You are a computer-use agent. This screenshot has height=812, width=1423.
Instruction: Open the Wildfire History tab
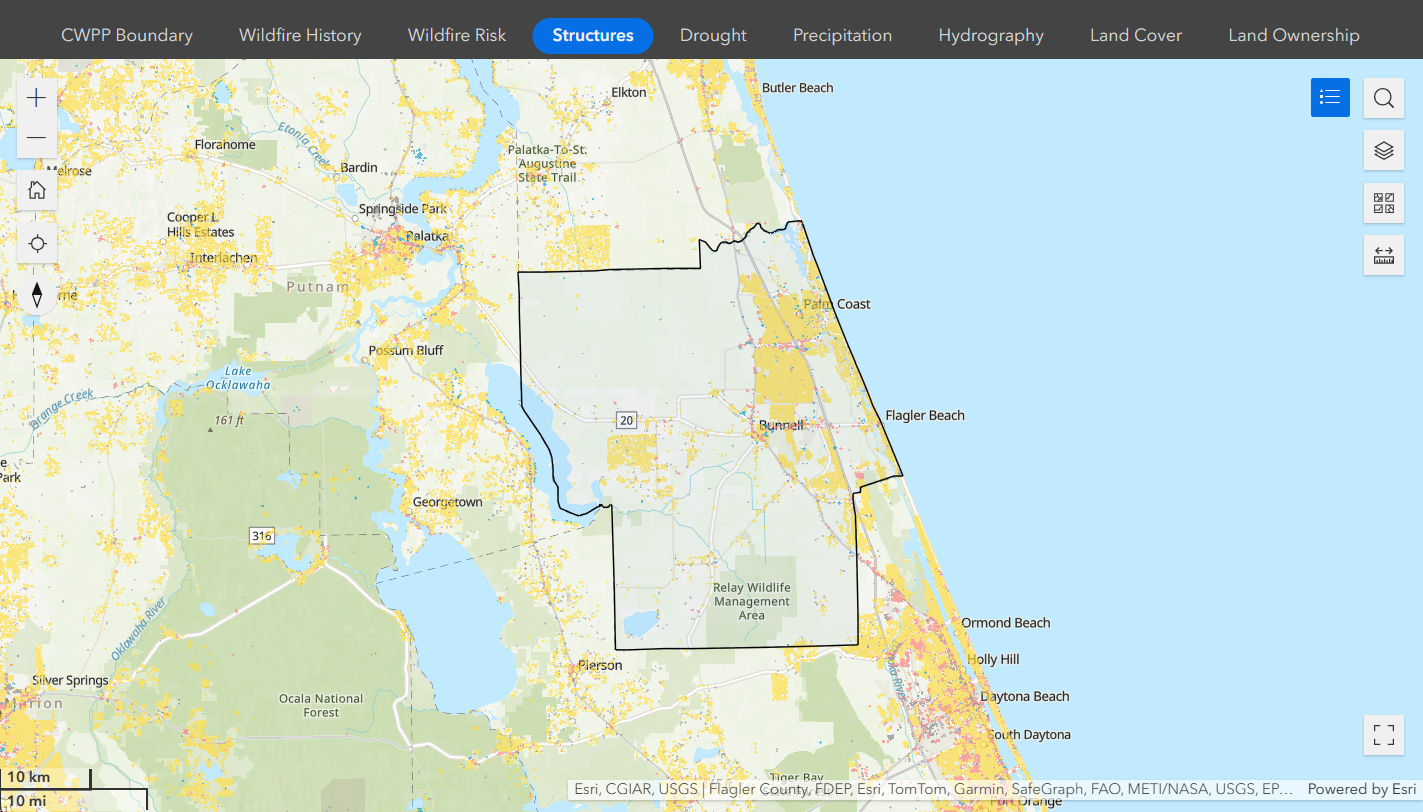[300, 35]
